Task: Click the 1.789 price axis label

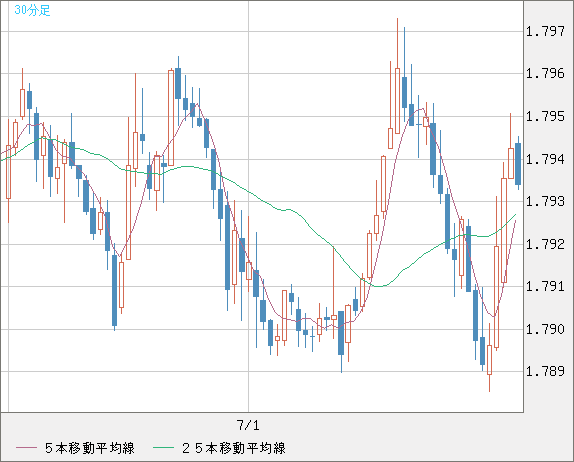Action: 545,372
